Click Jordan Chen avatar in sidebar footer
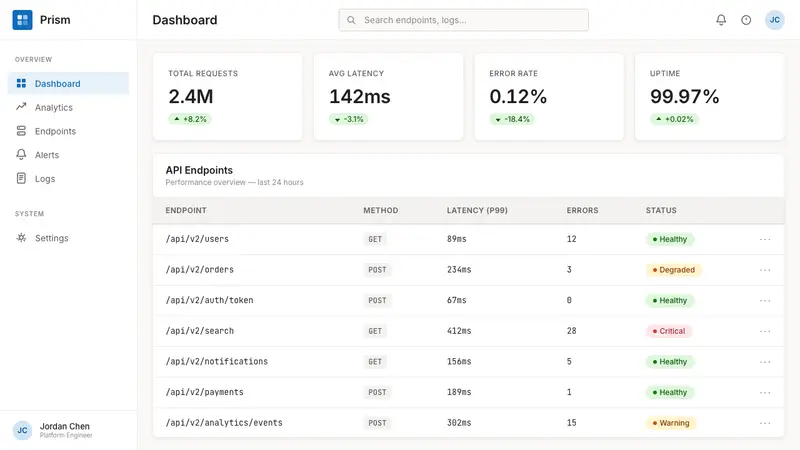This screenshot has width=800, height=450. (22, 430)
